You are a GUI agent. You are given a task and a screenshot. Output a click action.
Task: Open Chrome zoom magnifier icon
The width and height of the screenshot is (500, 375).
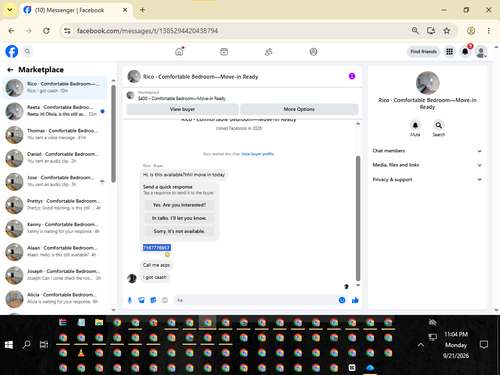[415, 31]
